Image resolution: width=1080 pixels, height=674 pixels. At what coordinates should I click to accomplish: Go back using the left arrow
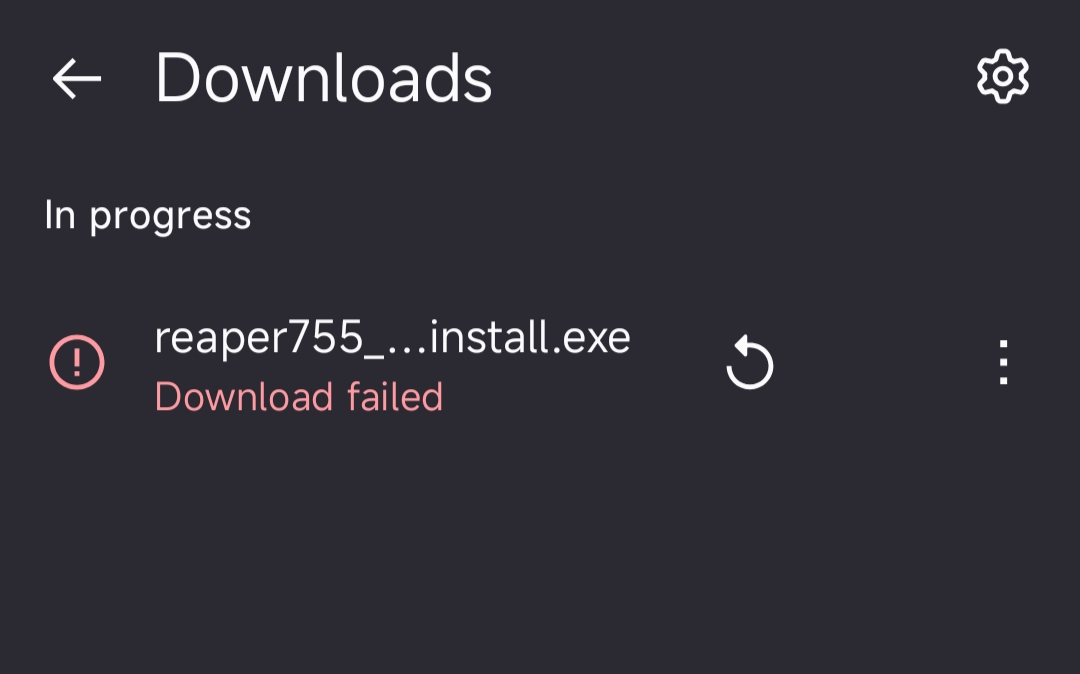[77, 78]
